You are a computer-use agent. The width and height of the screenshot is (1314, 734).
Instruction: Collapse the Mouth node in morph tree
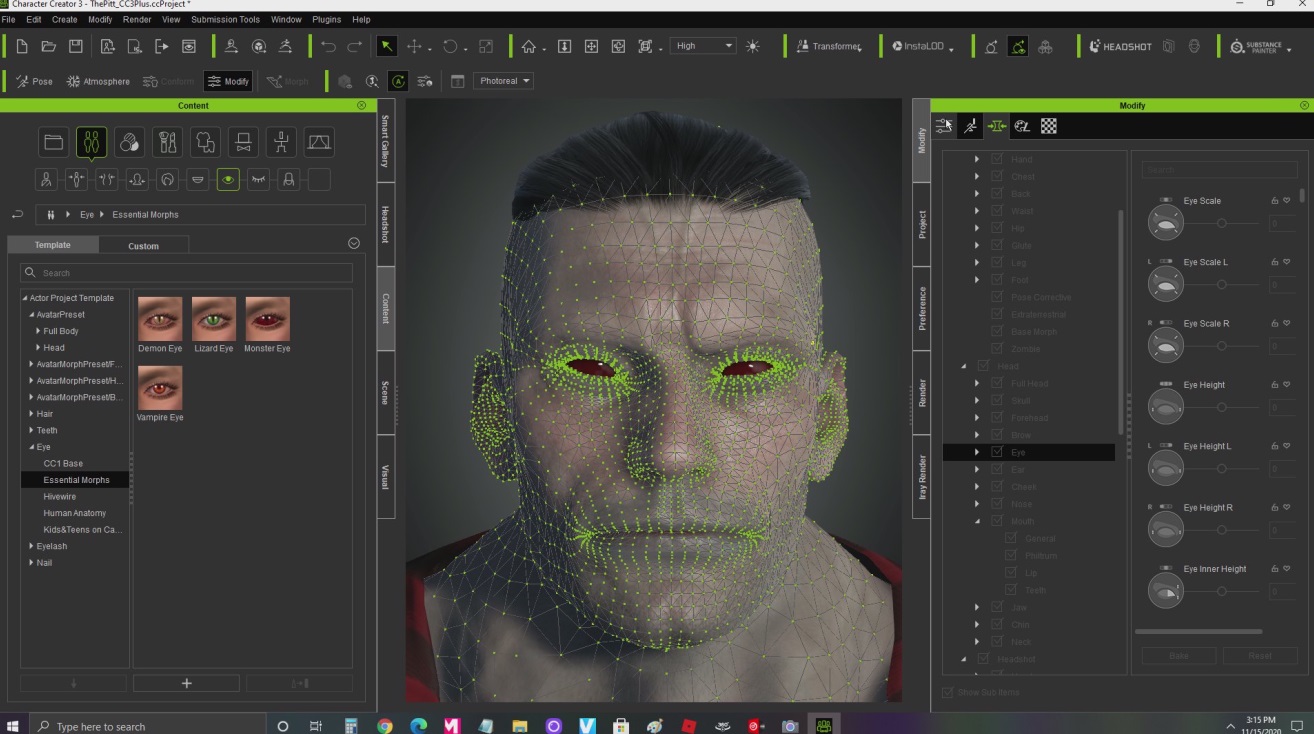[x=977, y=521]
